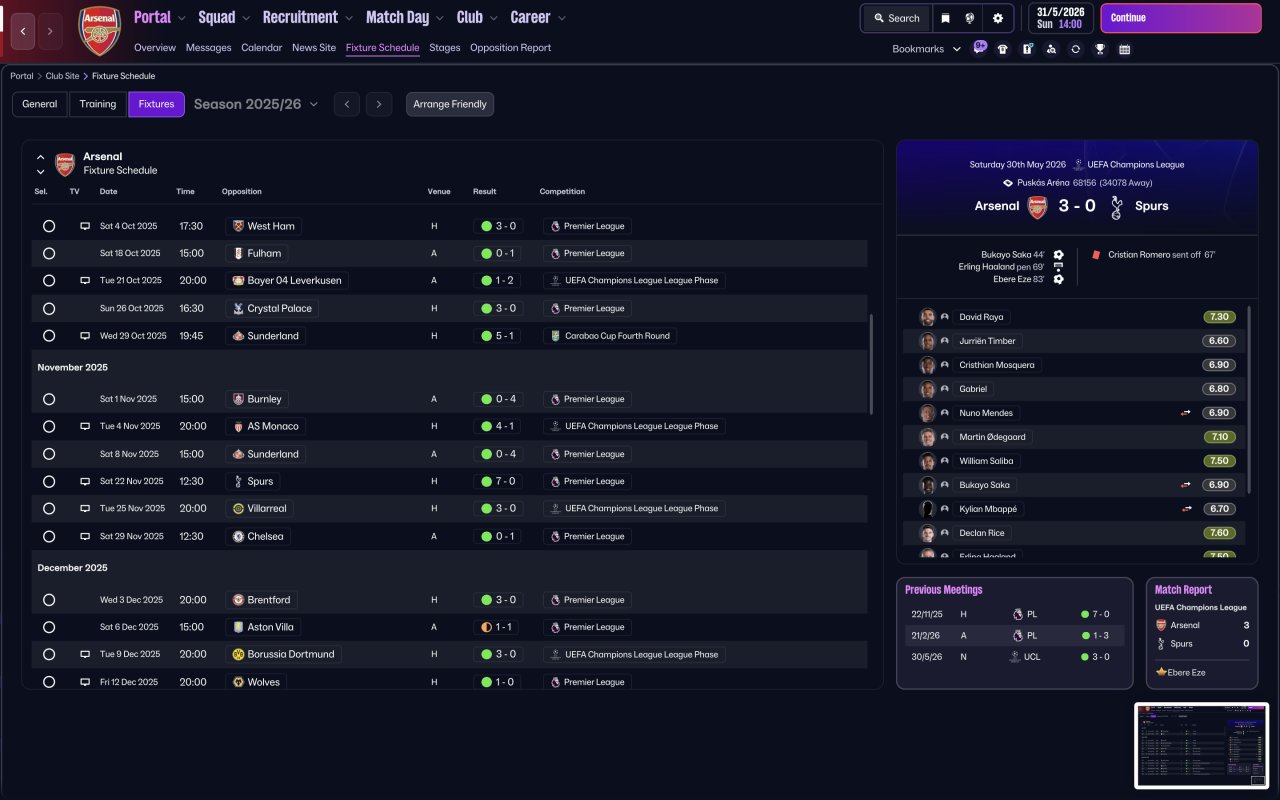Click the trophy icon in bookmarks bar
This screenshot has height=800, width=1280.
point(1100,49)
